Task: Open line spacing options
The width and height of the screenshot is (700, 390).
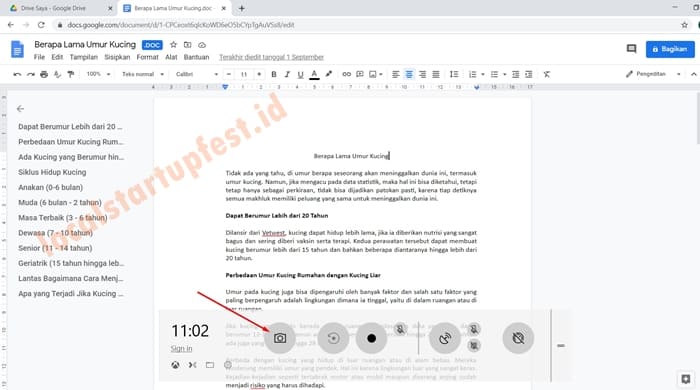Action: (x=454, y=75)
